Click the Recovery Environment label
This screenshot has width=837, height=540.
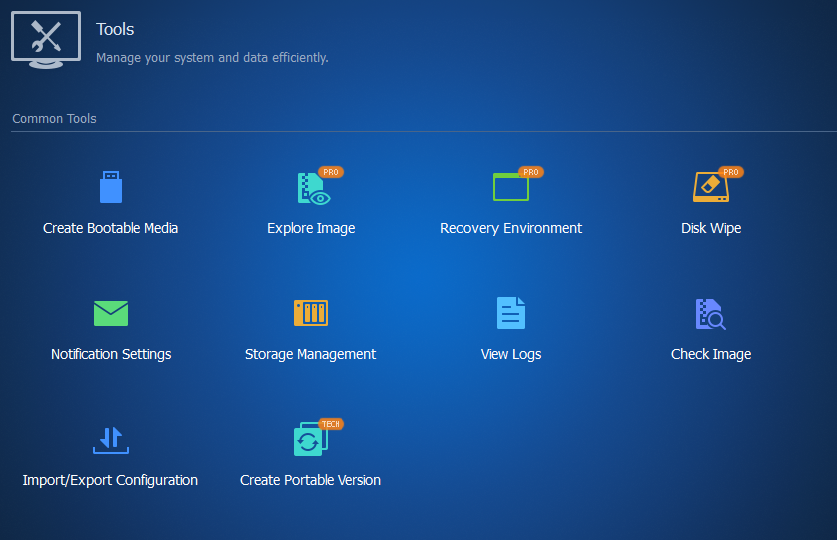pyautogui.click(x=511, y=228)
